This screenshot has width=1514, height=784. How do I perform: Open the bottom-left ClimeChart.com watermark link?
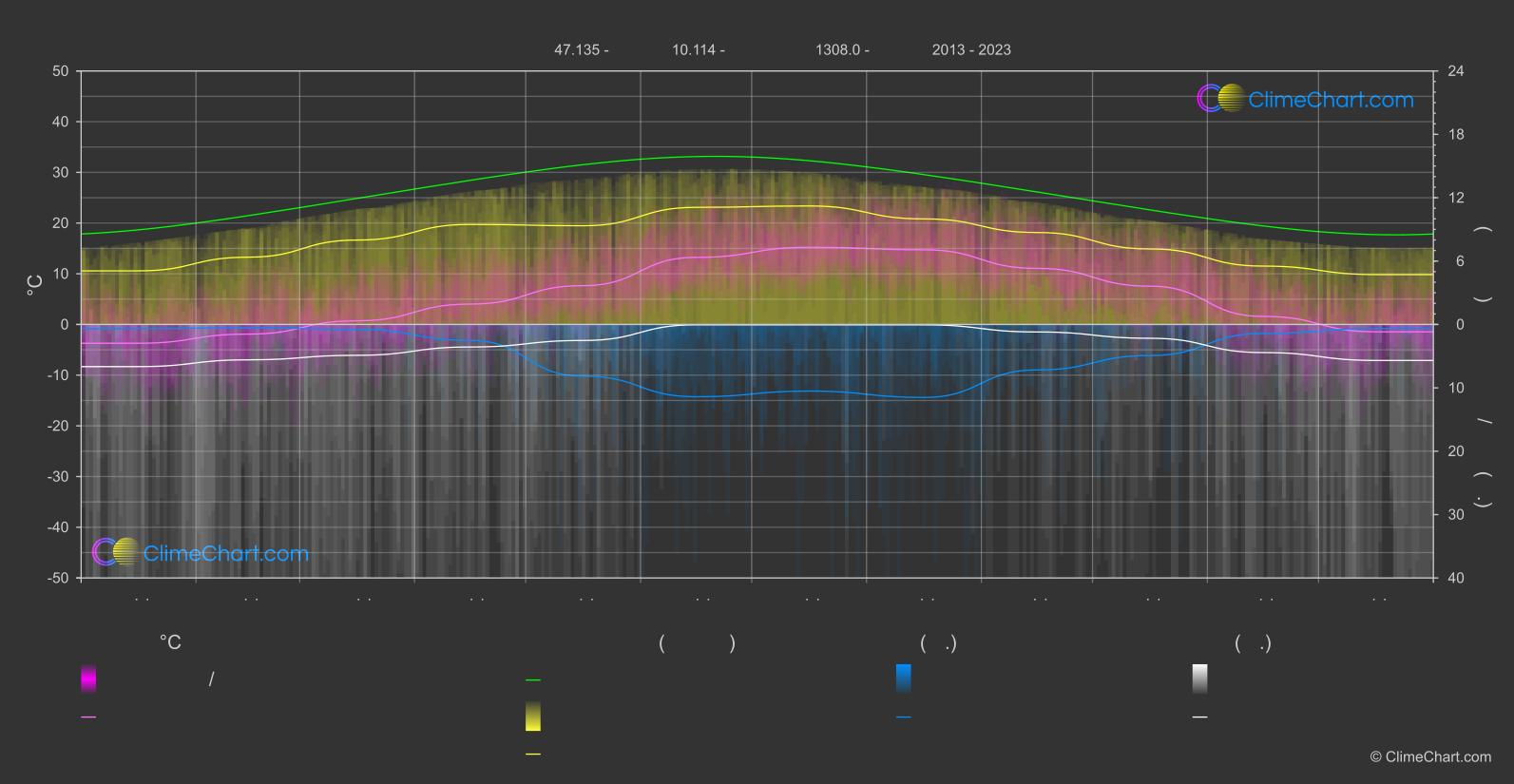(226, 554)
